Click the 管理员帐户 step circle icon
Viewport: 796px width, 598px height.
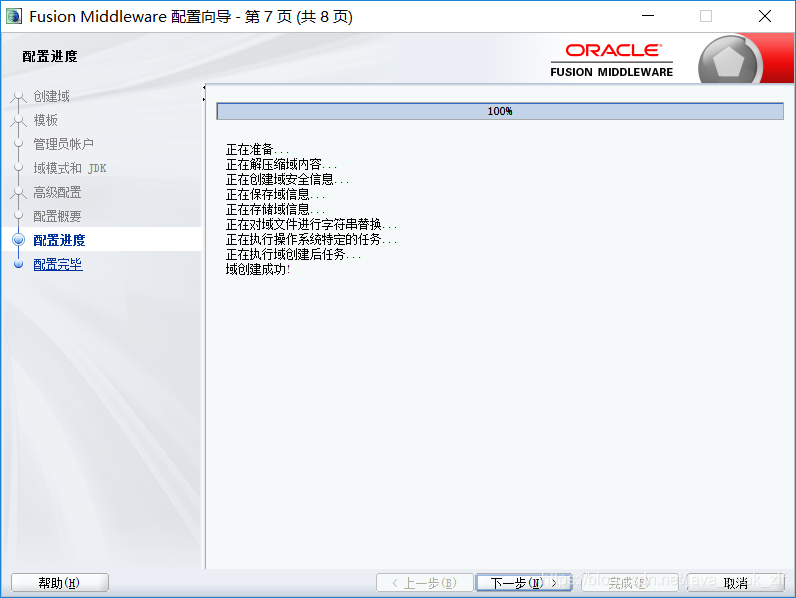click(x=18, y=144)
